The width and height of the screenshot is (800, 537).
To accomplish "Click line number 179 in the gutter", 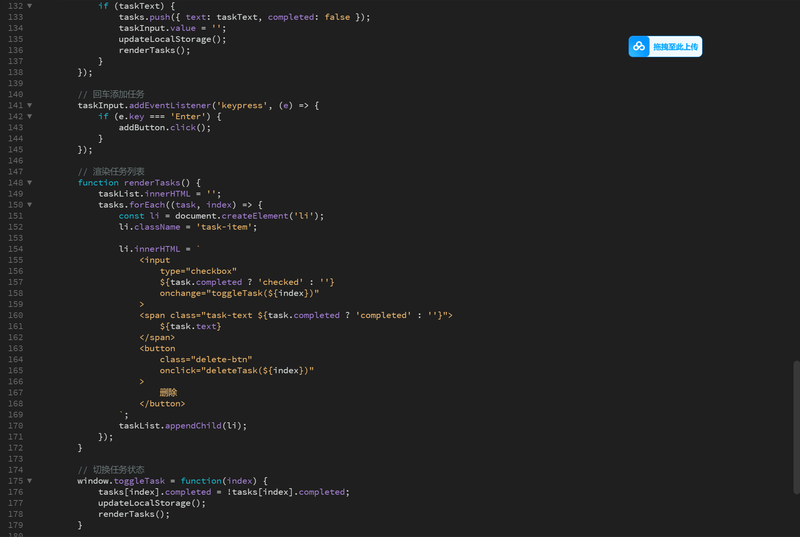I will [15, 525].
